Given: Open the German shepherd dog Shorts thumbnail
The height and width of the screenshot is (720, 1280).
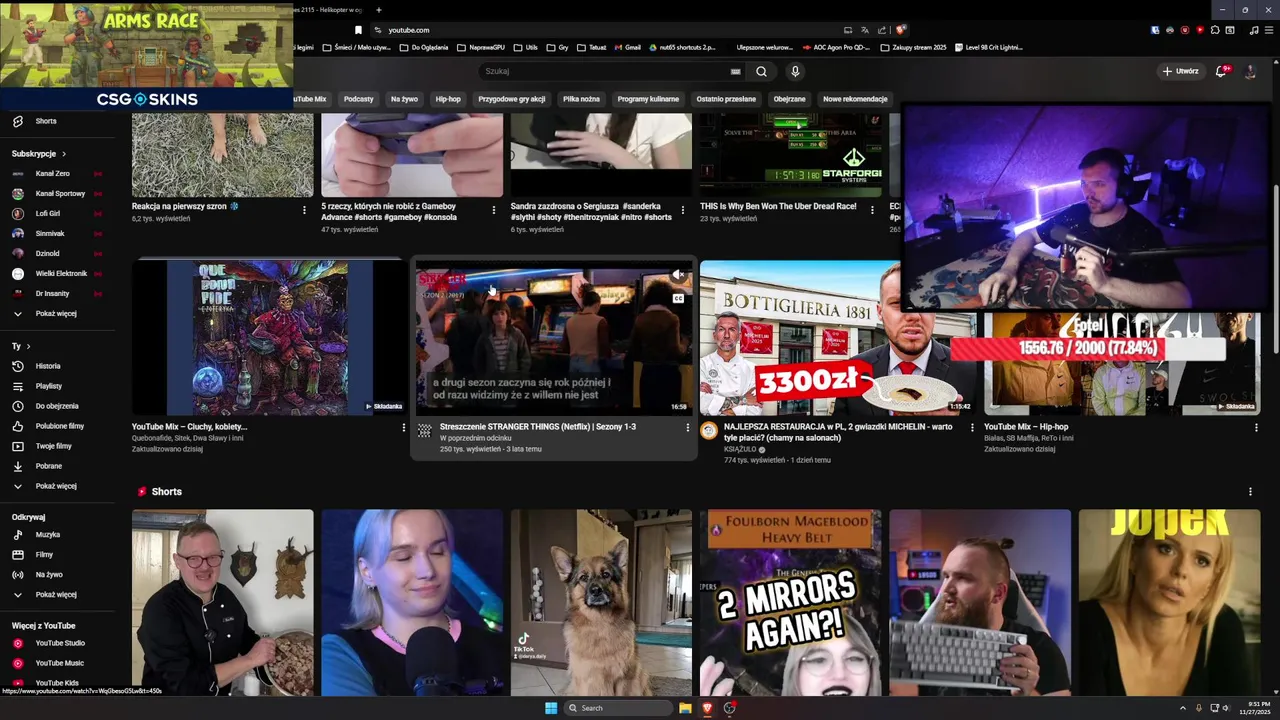Looking at the screenshot, I should click(601, 602).
